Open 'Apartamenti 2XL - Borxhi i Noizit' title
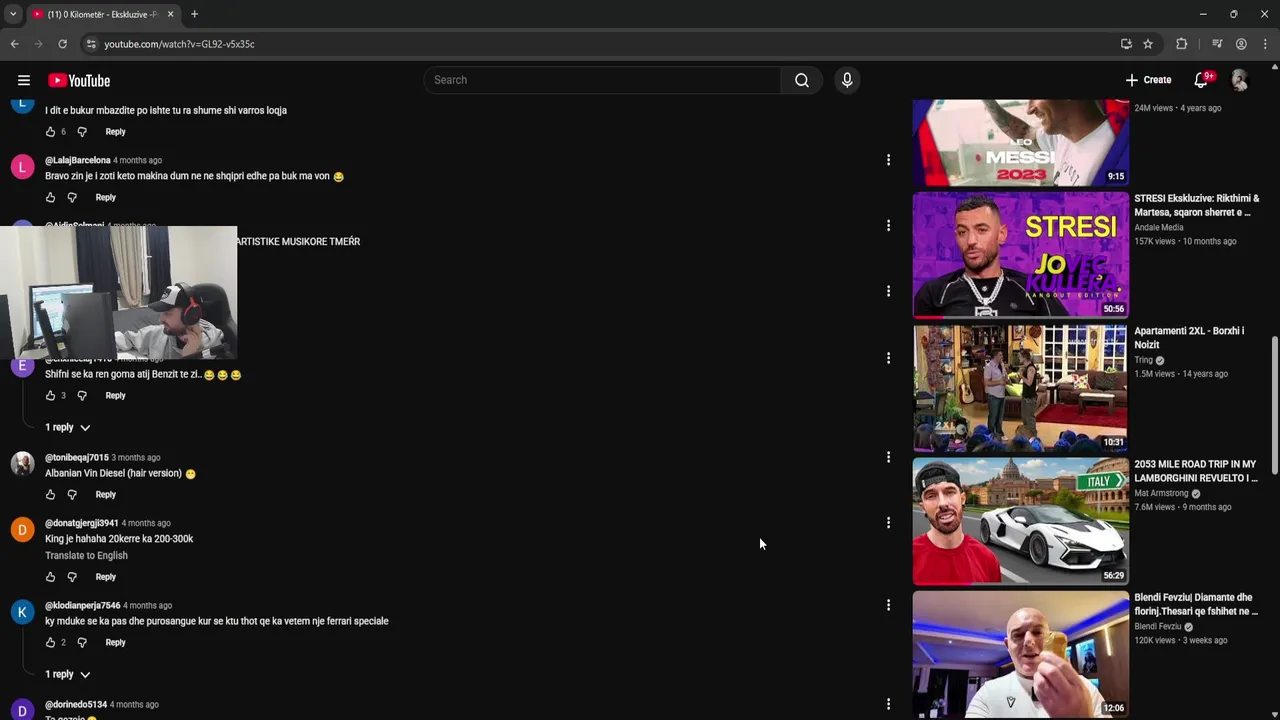Viewport: 1280px width, 720px height. (1189, 338)
